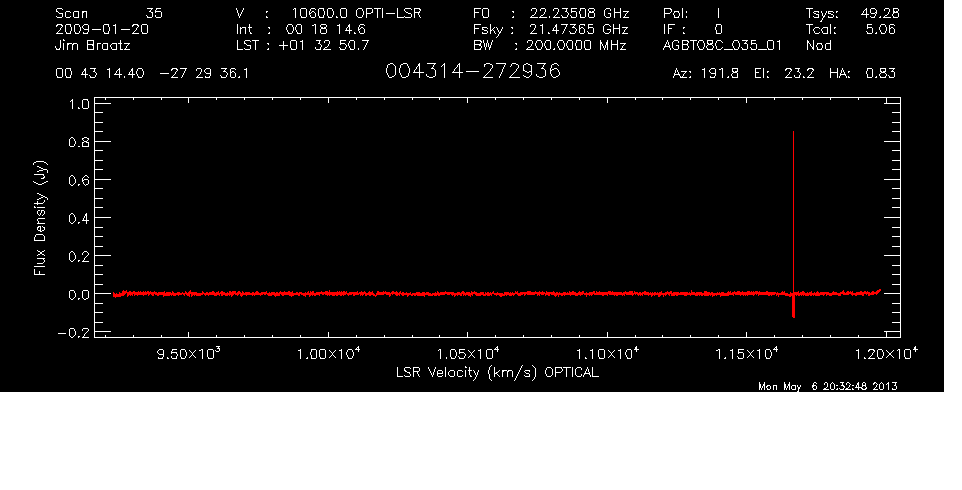This screenshot has width=962, height=490.
Task: Click the 0.2 y-axis tick label
Action: point(79,256)
